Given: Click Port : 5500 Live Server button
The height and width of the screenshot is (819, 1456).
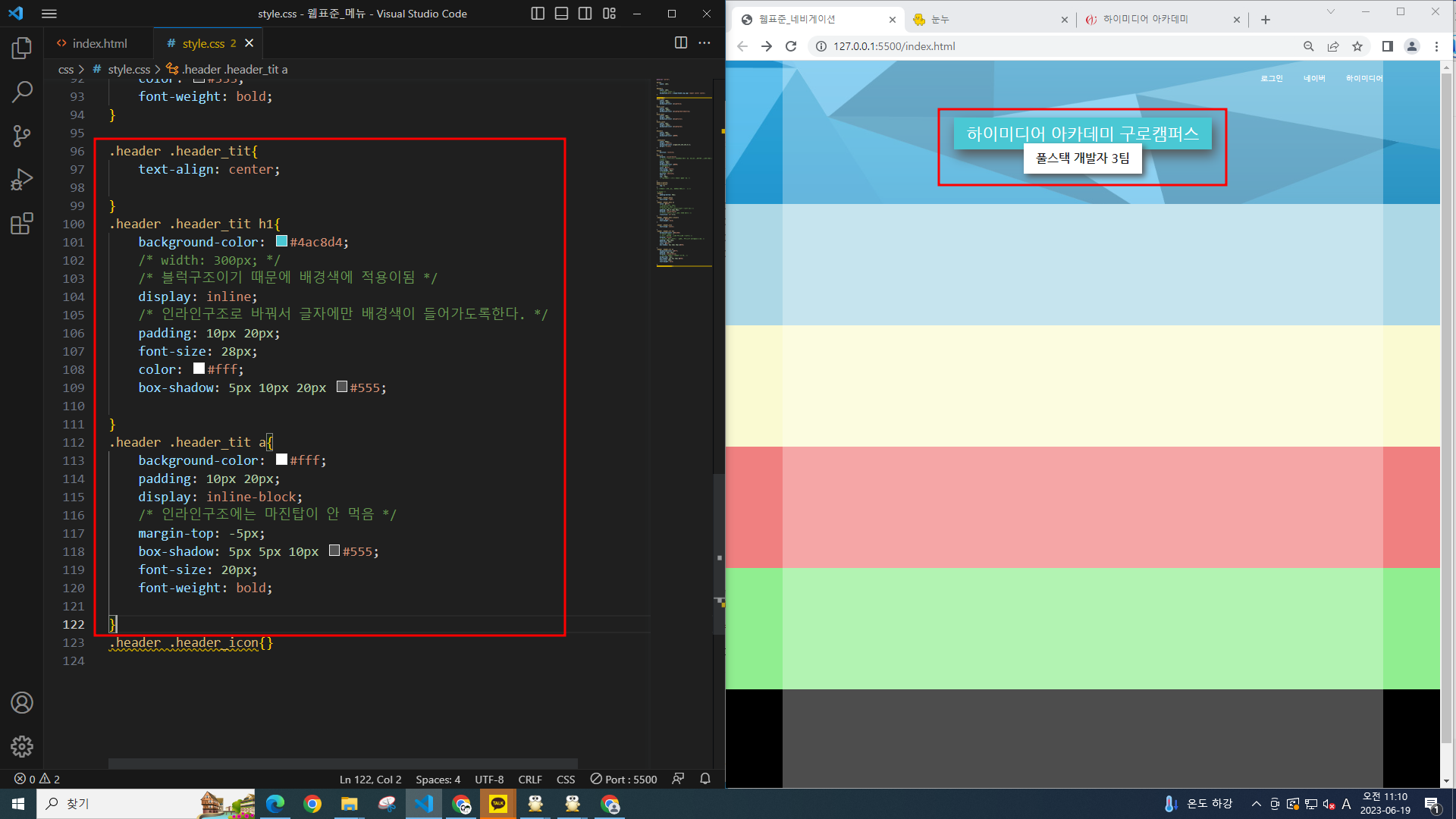Looking at the screenshot, I should (623, 779).
